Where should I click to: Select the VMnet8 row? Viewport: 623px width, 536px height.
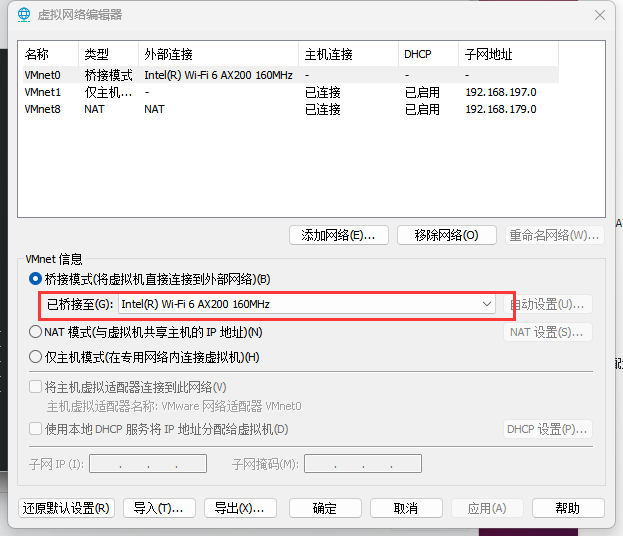(x=291, y=109)
